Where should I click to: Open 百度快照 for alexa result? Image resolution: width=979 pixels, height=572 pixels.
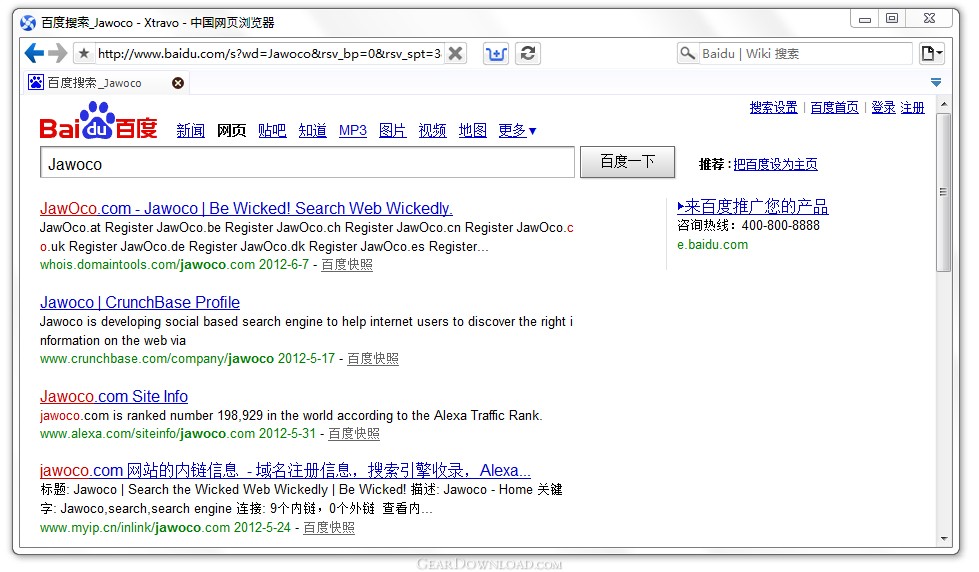click(354, 433)
